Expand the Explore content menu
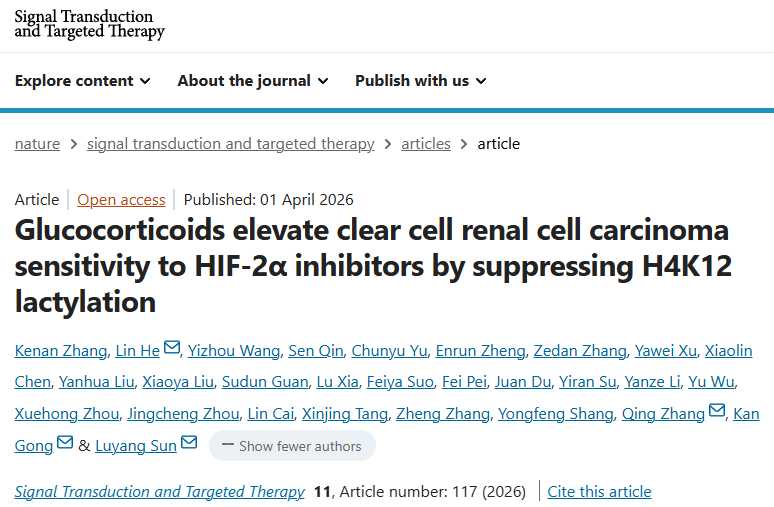Viewport: 774px width, 507px height. pos(83,81)
